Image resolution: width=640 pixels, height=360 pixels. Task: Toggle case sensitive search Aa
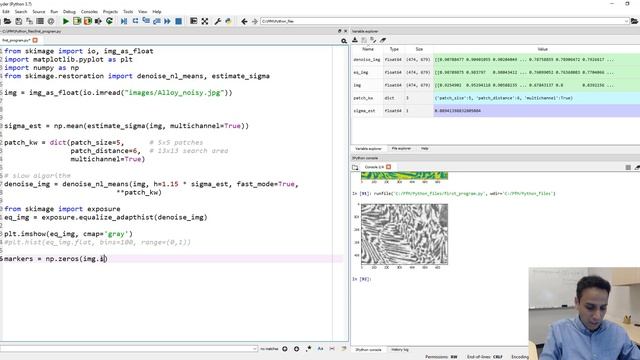pos(320,349)
